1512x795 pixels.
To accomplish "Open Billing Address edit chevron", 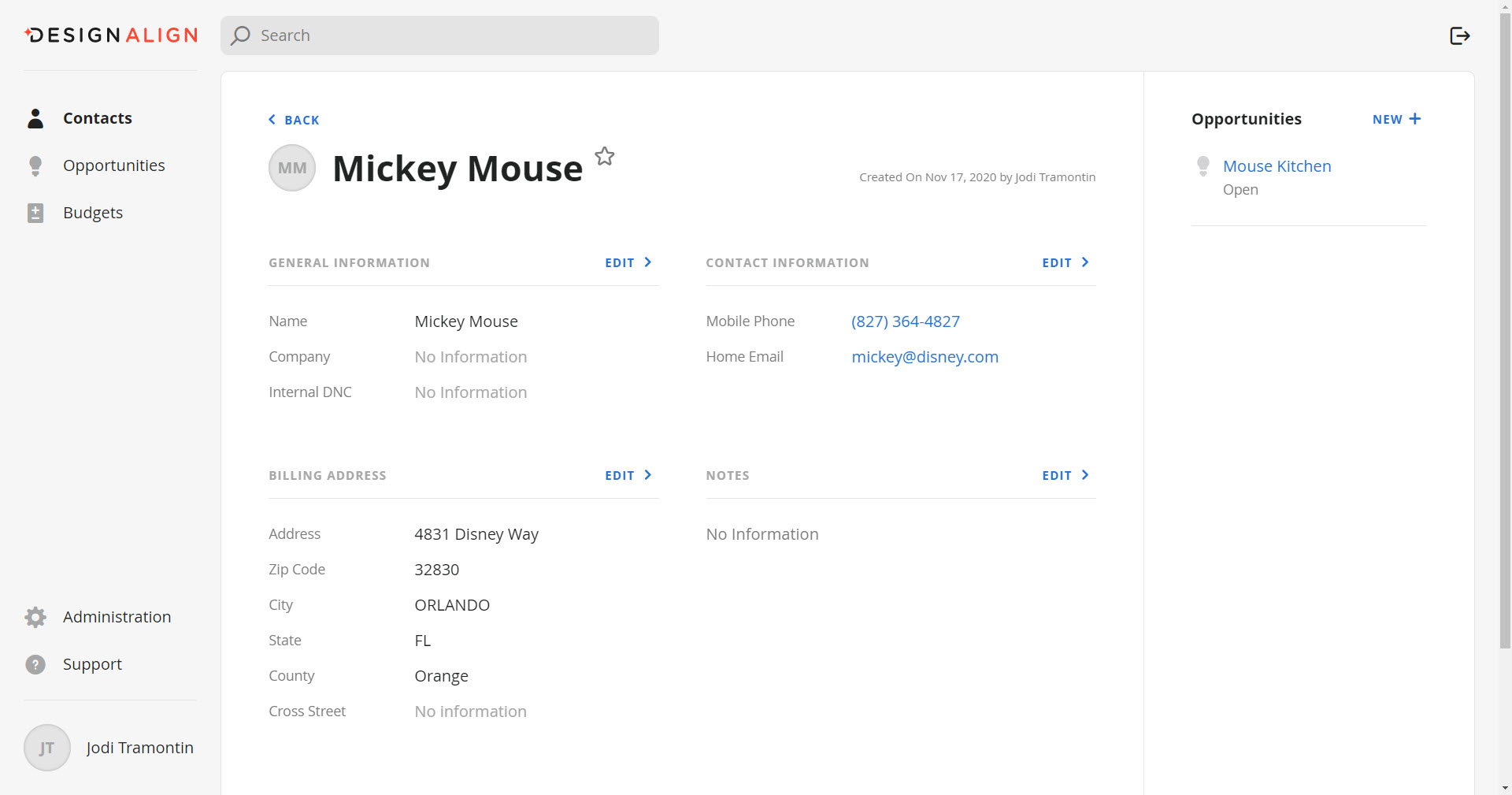I will pyautogui.click(x=648, y=475).
